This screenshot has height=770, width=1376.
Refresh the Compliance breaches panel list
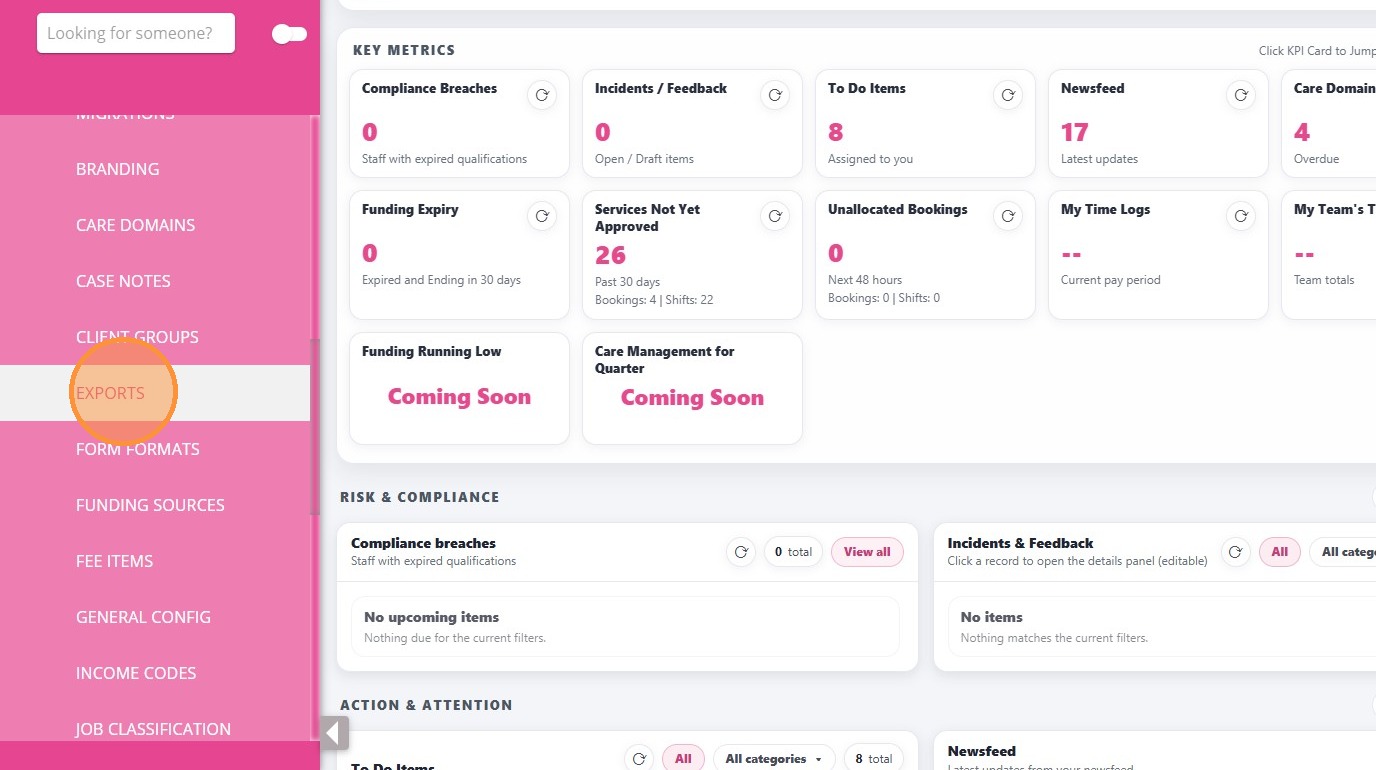(741, 552)
